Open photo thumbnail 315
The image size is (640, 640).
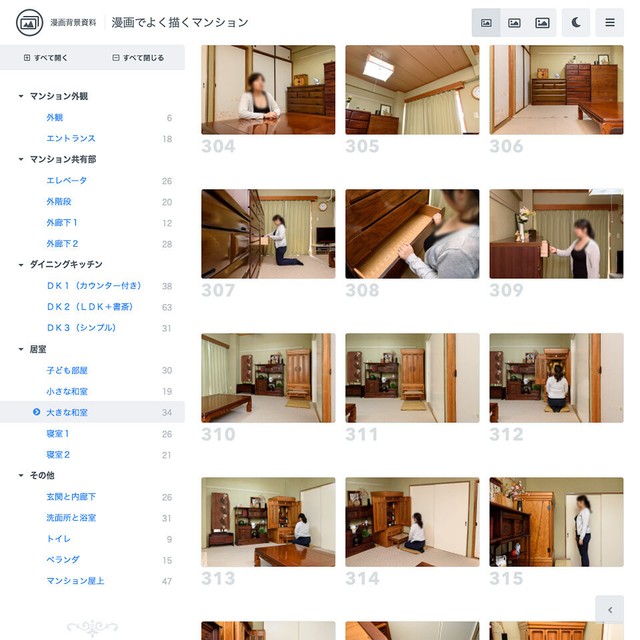coord(556,522)
